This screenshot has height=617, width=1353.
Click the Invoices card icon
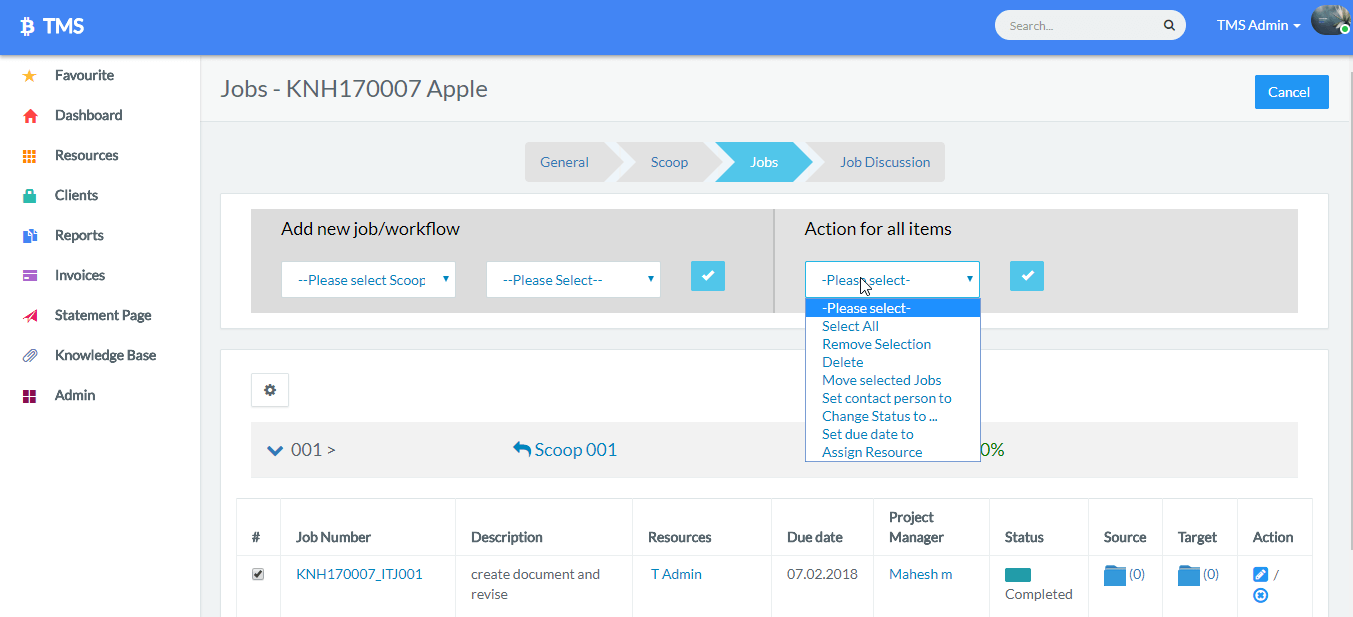pyautogui.click(x=30, y=276)
